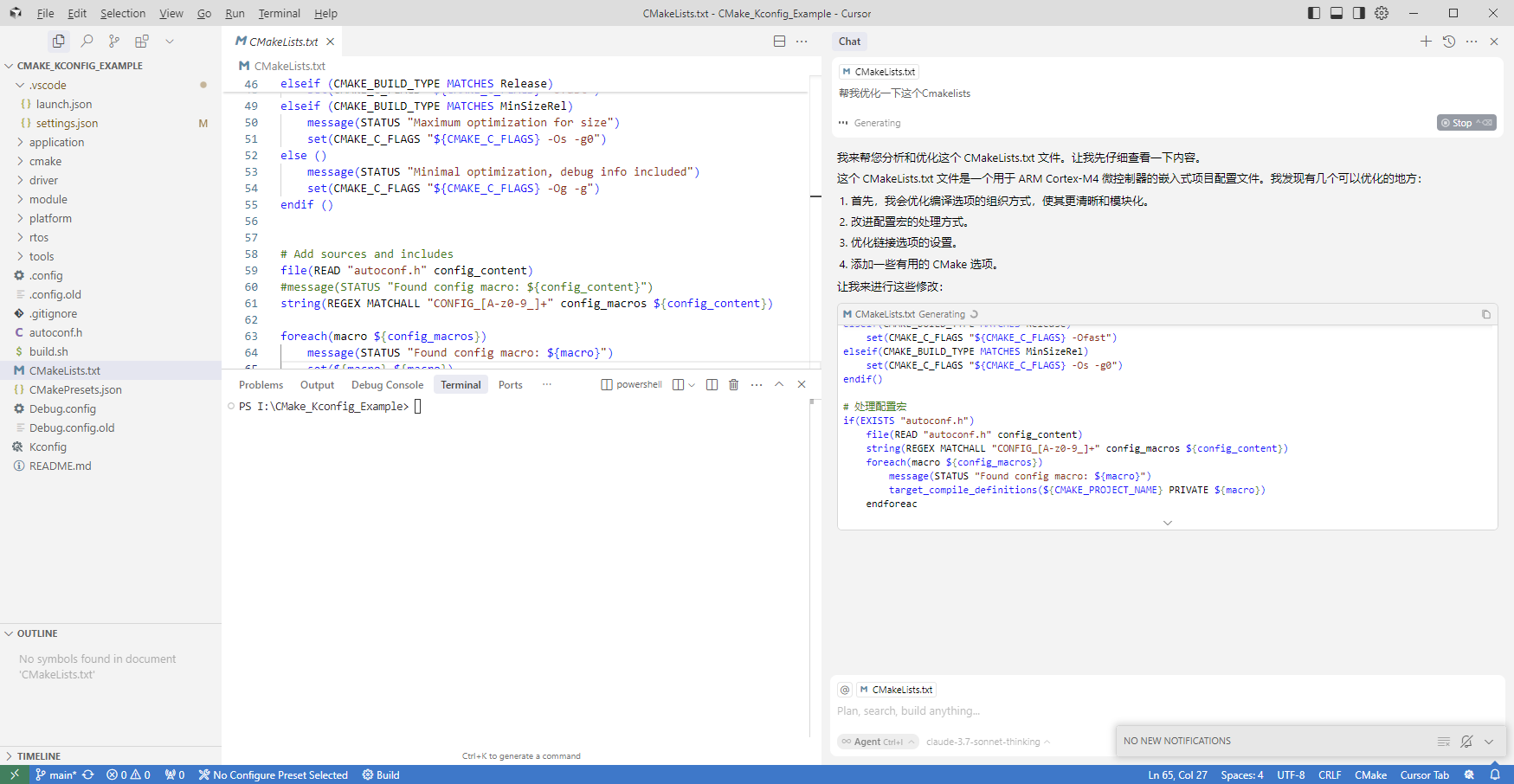The width and height of the screenshot is (1514, 784).
Task: Open Agent mode selector dropdown
Action: pos(878,742)
